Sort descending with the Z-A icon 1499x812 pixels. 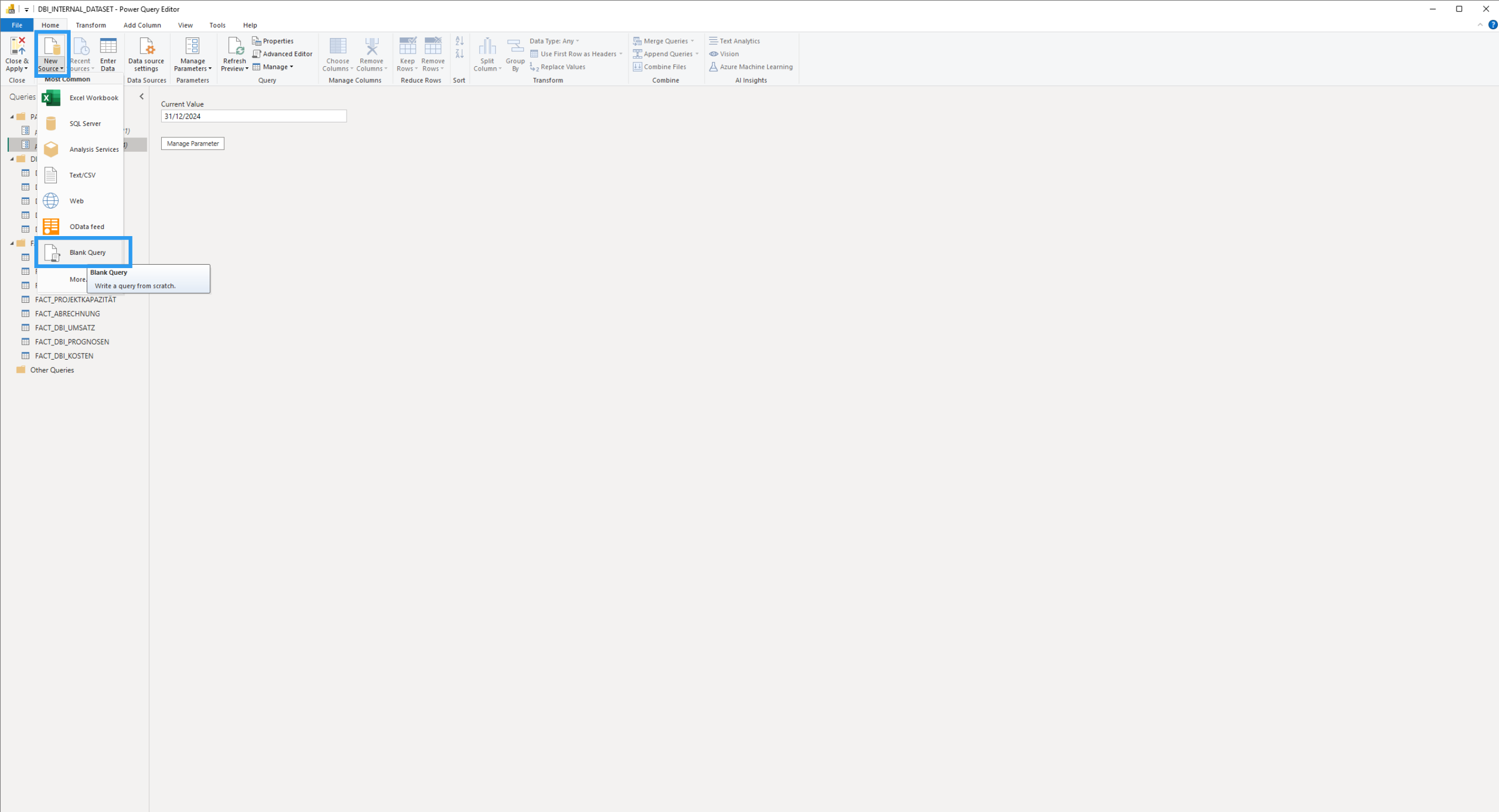460,54
